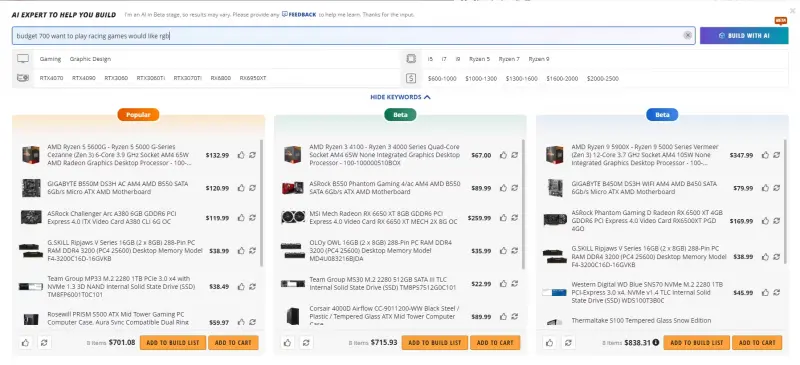Viewport: 800px width, 365px height.
Task: Select the $1000-1300 budget keyword
Action: coord(481,79)
